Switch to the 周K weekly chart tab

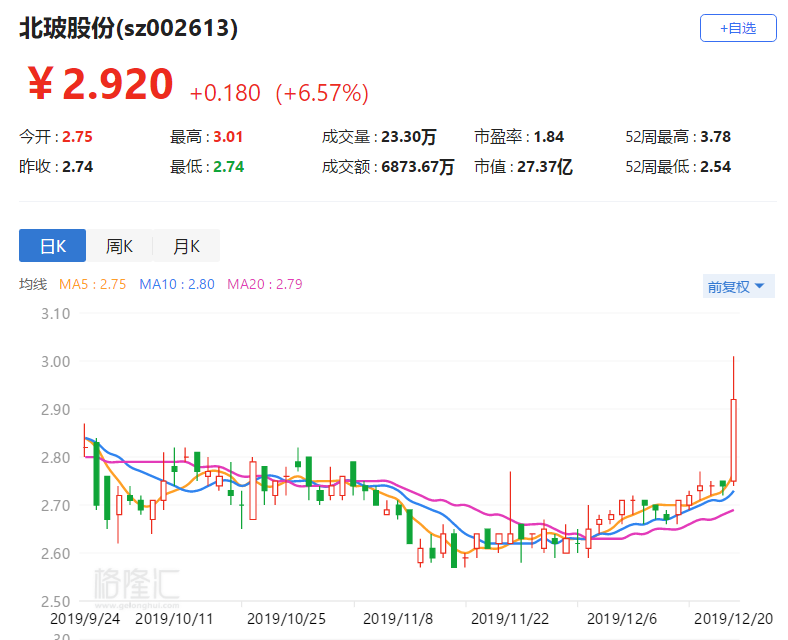(x=119, y=246)
